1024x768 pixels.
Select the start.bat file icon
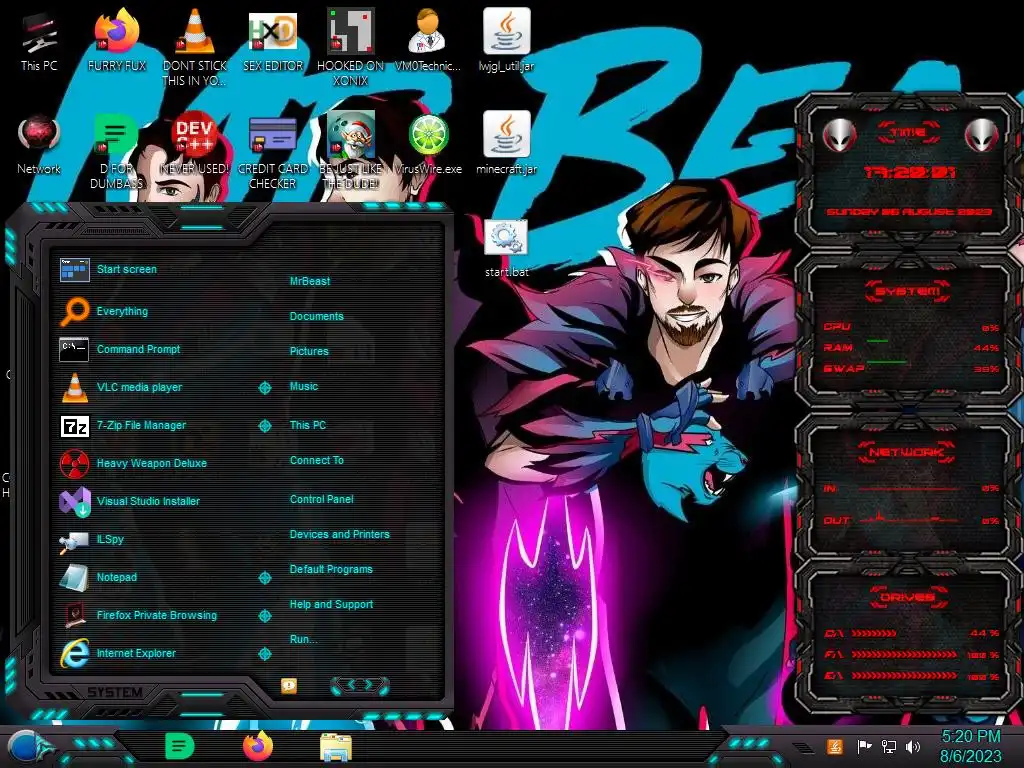(506, 248)
